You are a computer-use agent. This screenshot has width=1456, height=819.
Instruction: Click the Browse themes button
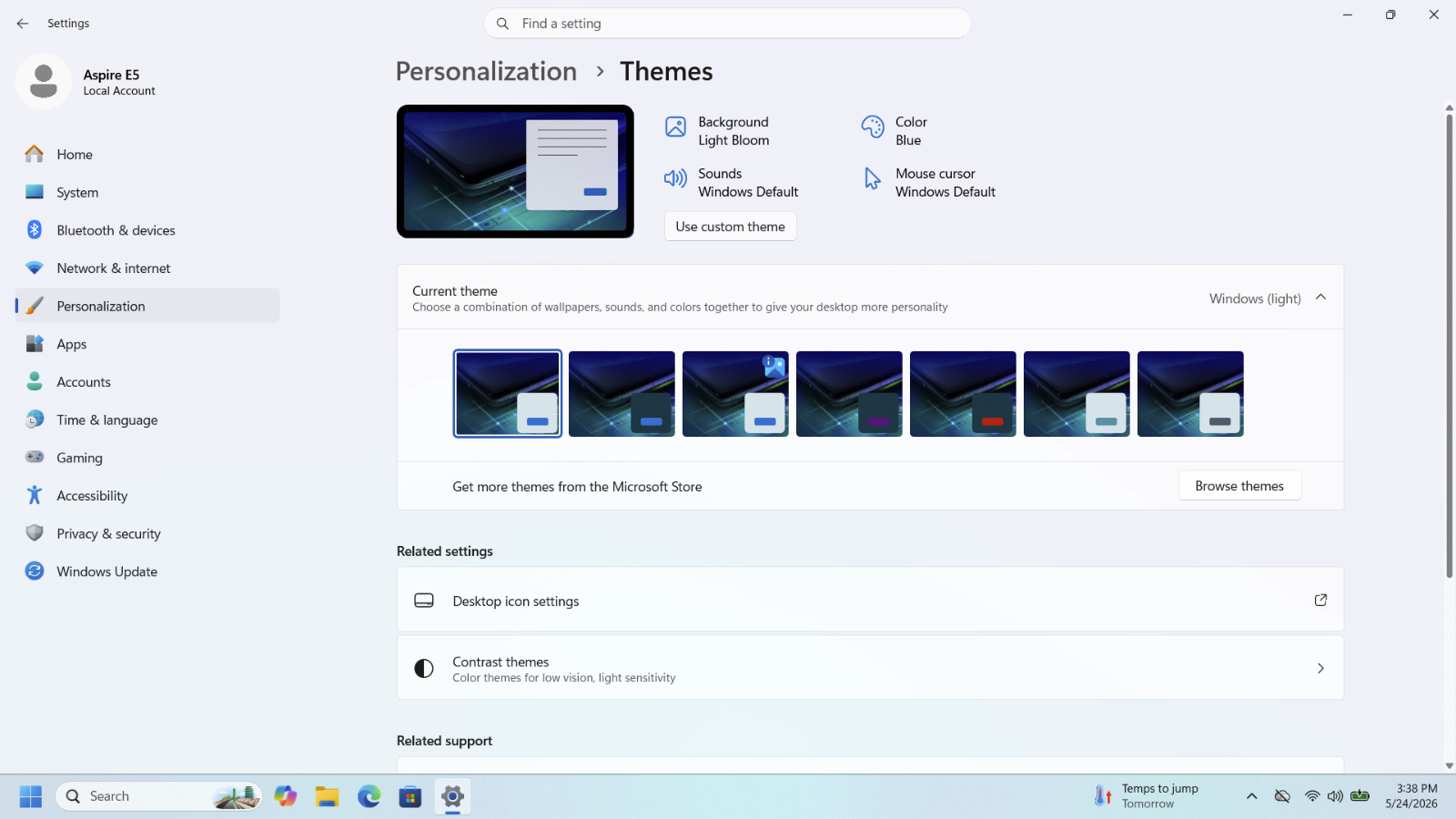point(1239,486)
